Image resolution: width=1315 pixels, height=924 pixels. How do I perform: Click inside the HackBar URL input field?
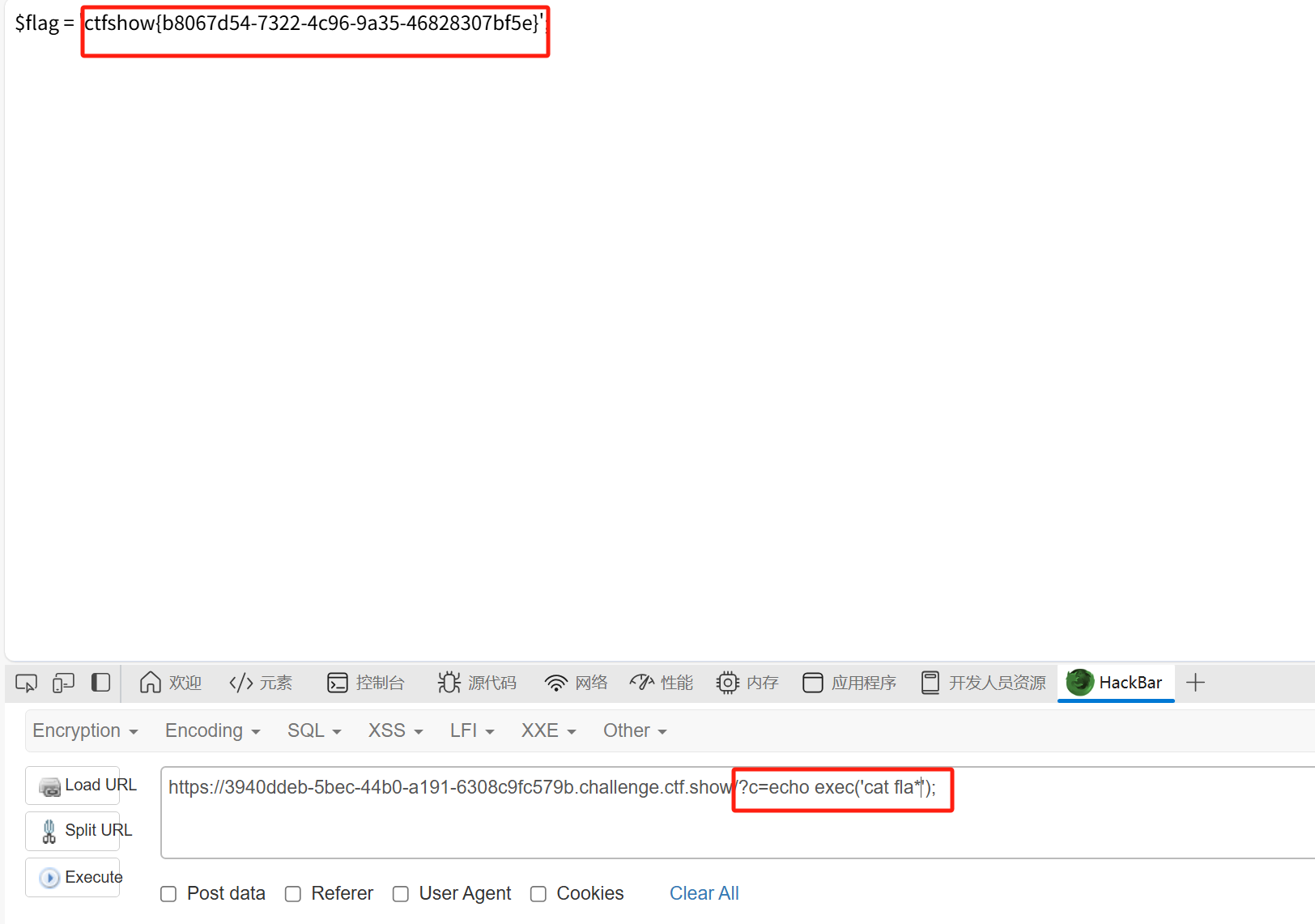pyautogui.click(x=737, y=812)
